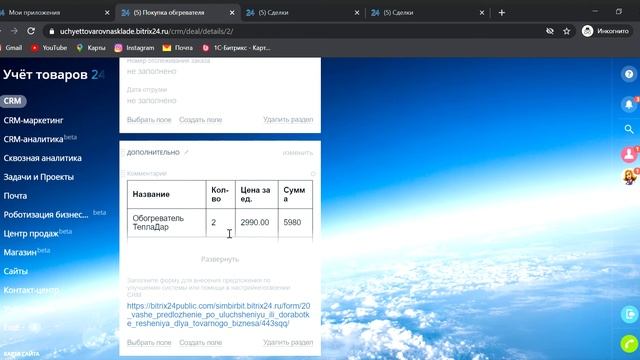Viewport: 640px width, 360px height.
Task: Click the Учёт товаров 24 logo
Action: coord(53,75)
